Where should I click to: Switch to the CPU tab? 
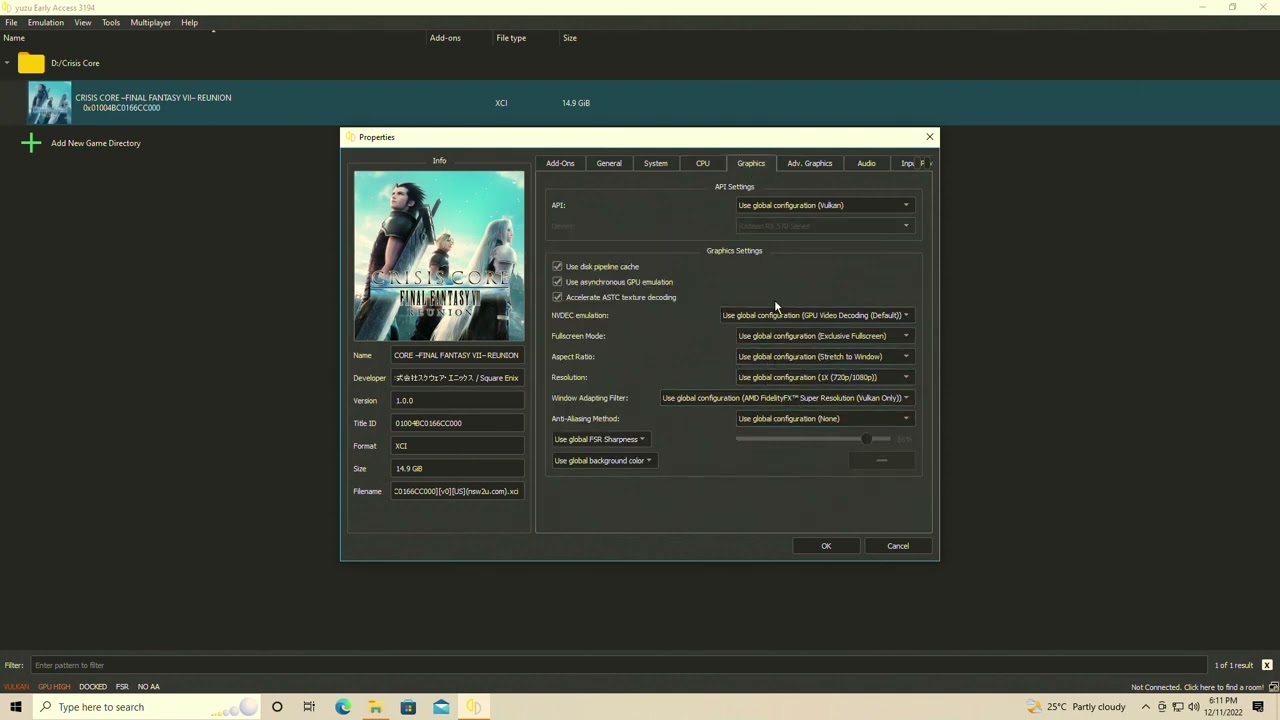(703, 163)
